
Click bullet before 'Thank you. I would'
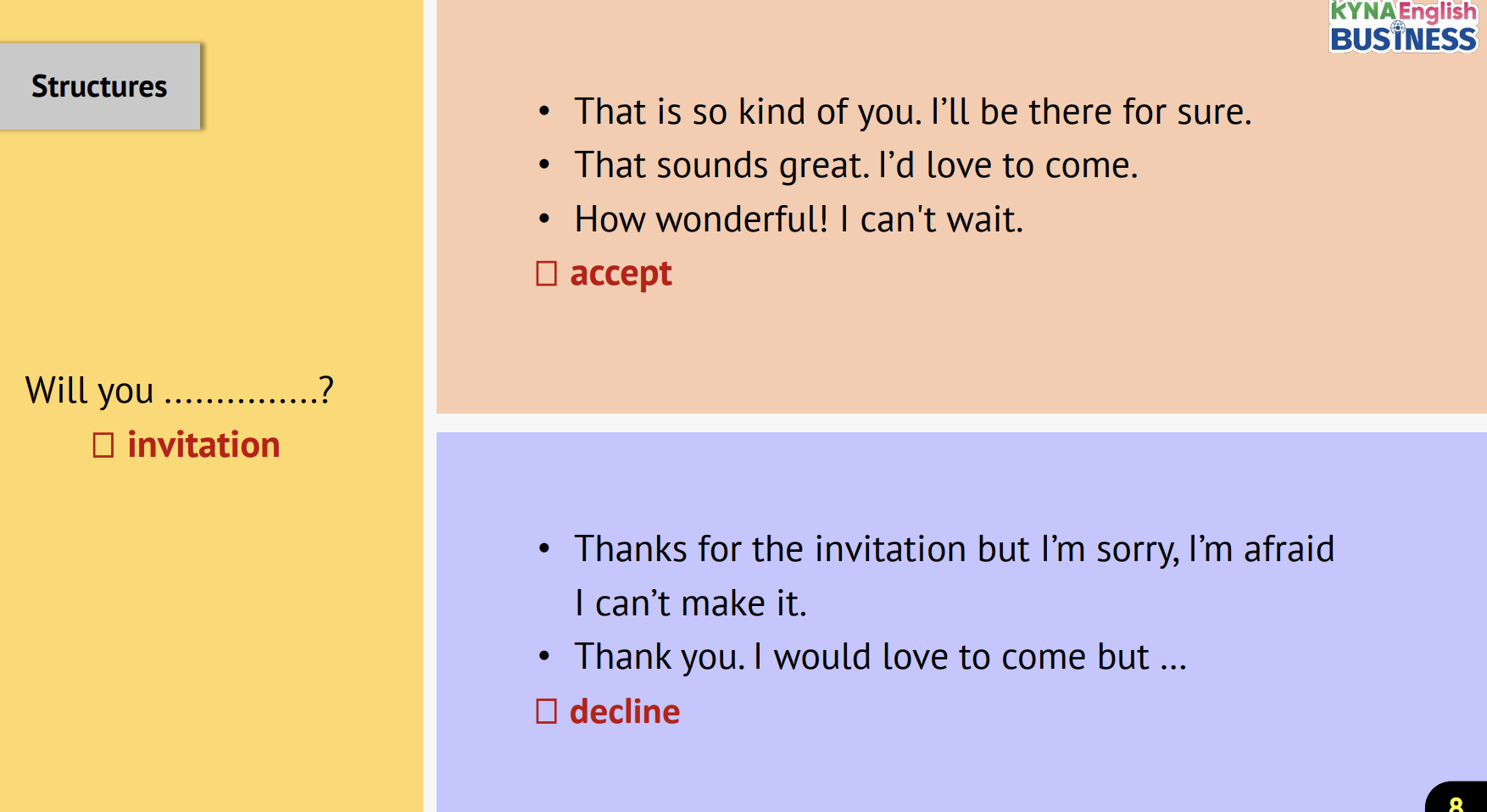544,657
